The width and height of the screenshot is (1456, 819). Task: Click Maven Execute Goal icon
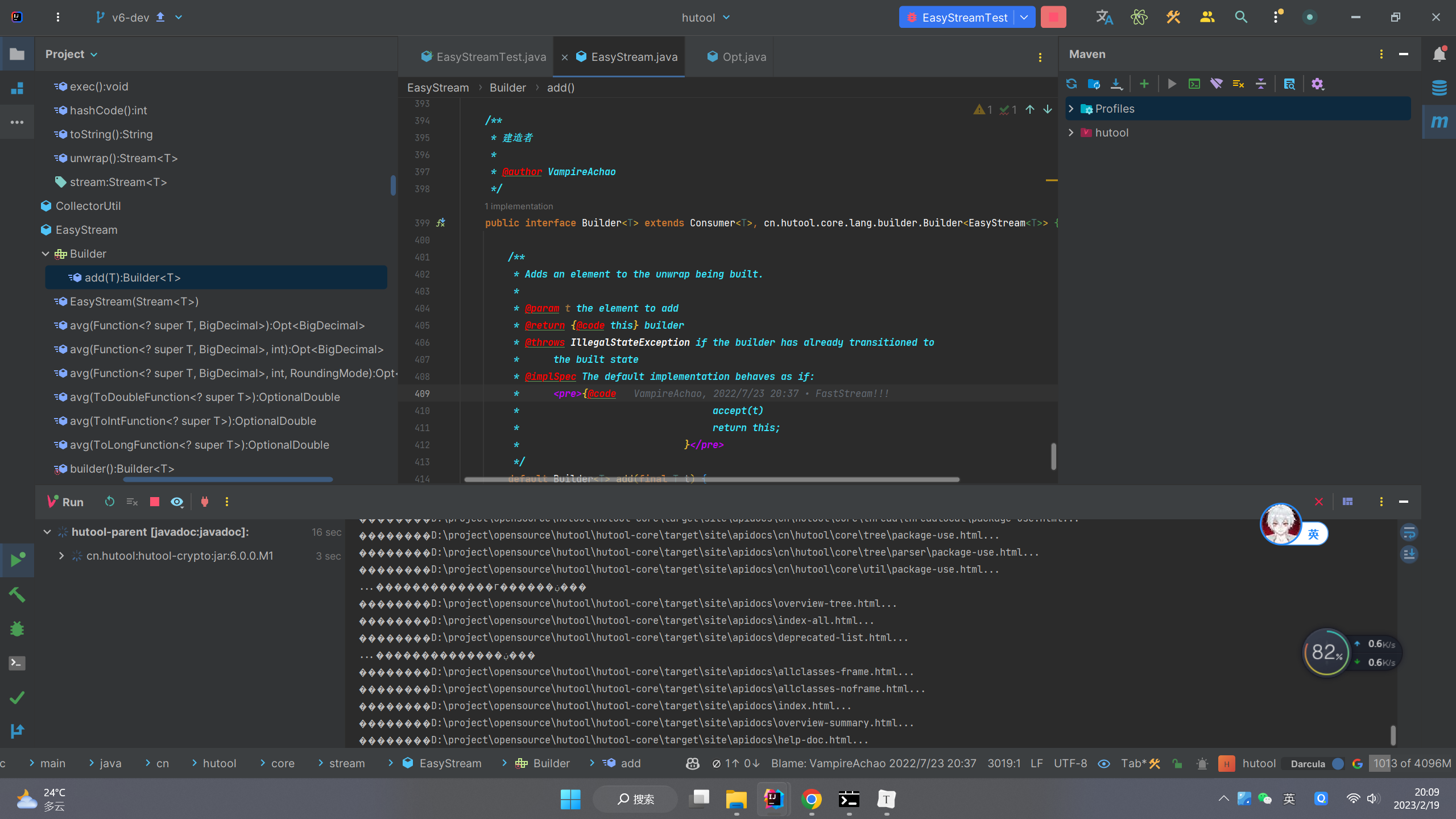1194,84
